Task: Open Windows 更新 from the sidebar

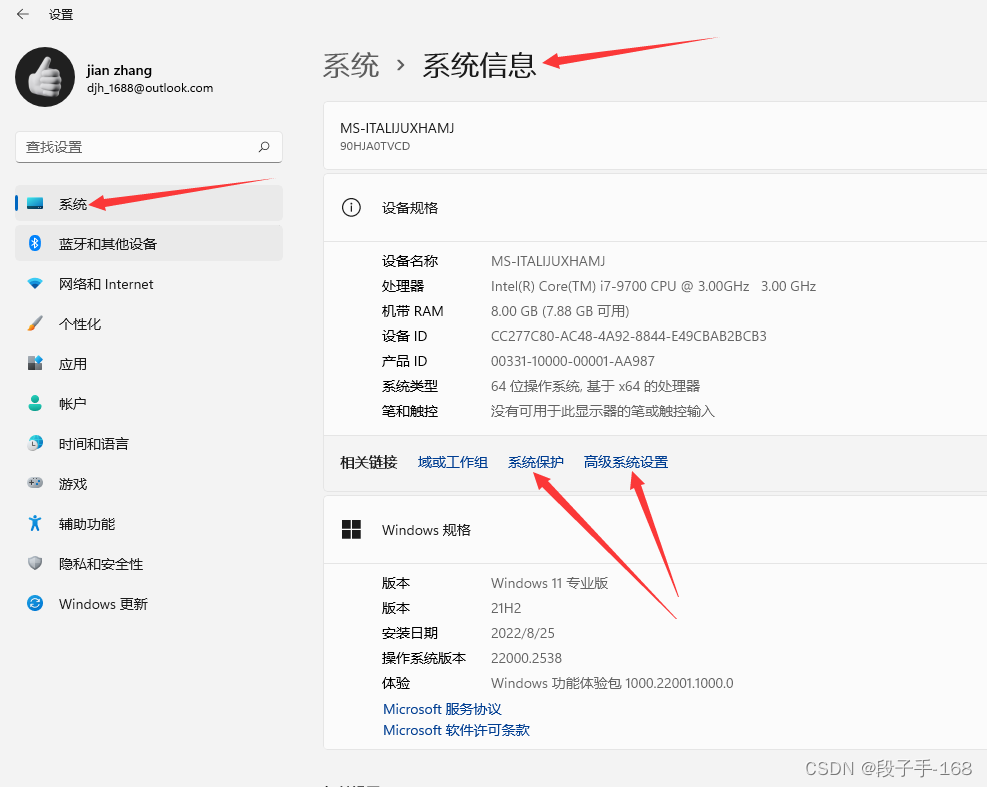Action: tap(149, 604)
